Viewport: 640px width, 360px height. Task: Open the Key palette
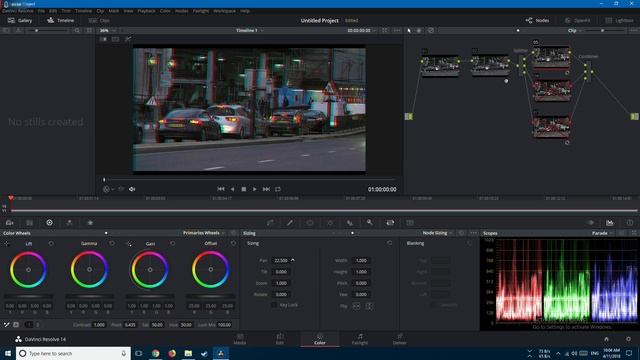(370, 222)
